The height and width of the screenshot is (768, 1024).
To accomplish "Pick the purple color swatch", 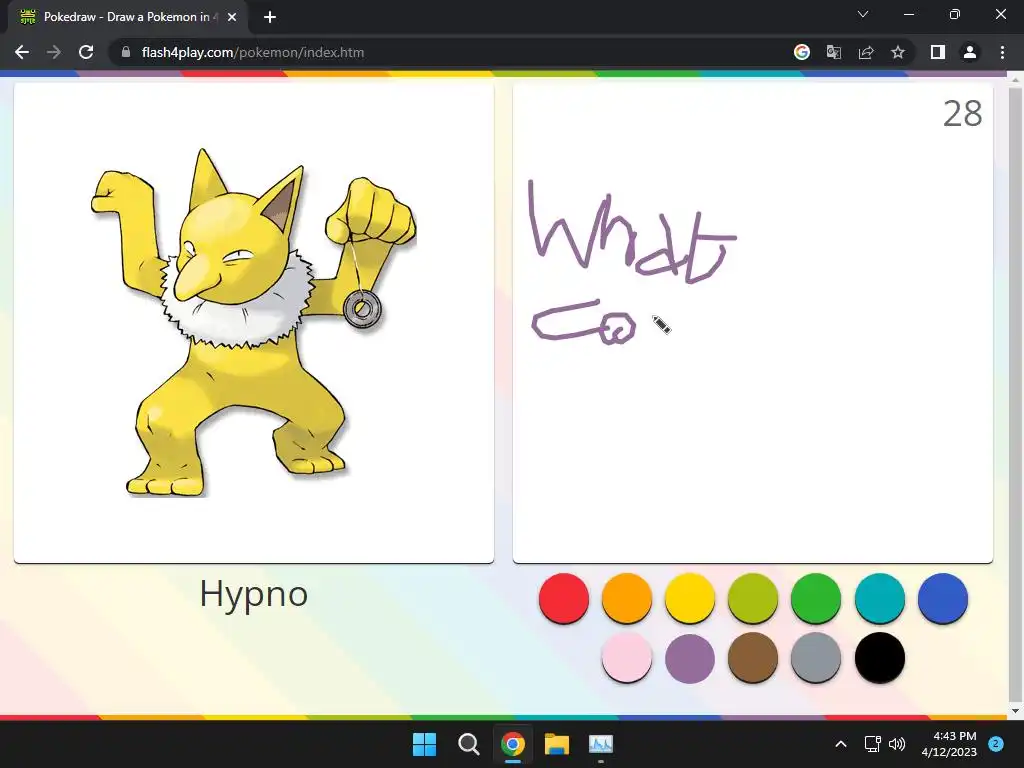I will pyautogui.click(x=690, y=658).
